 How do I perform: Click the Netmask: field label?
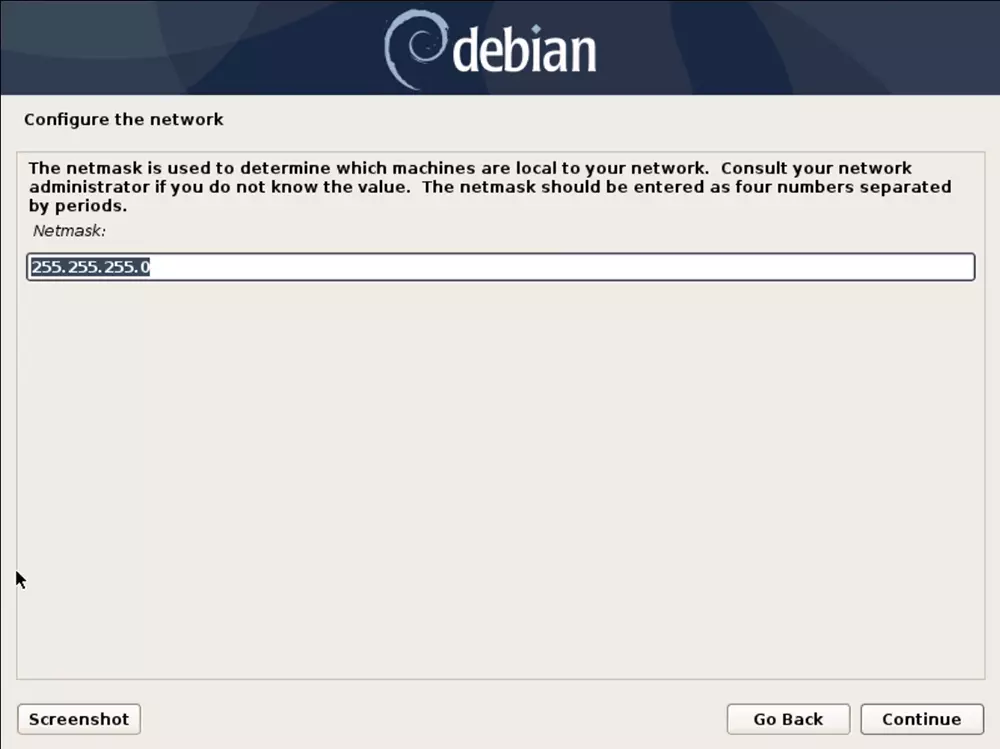point(69,231)
